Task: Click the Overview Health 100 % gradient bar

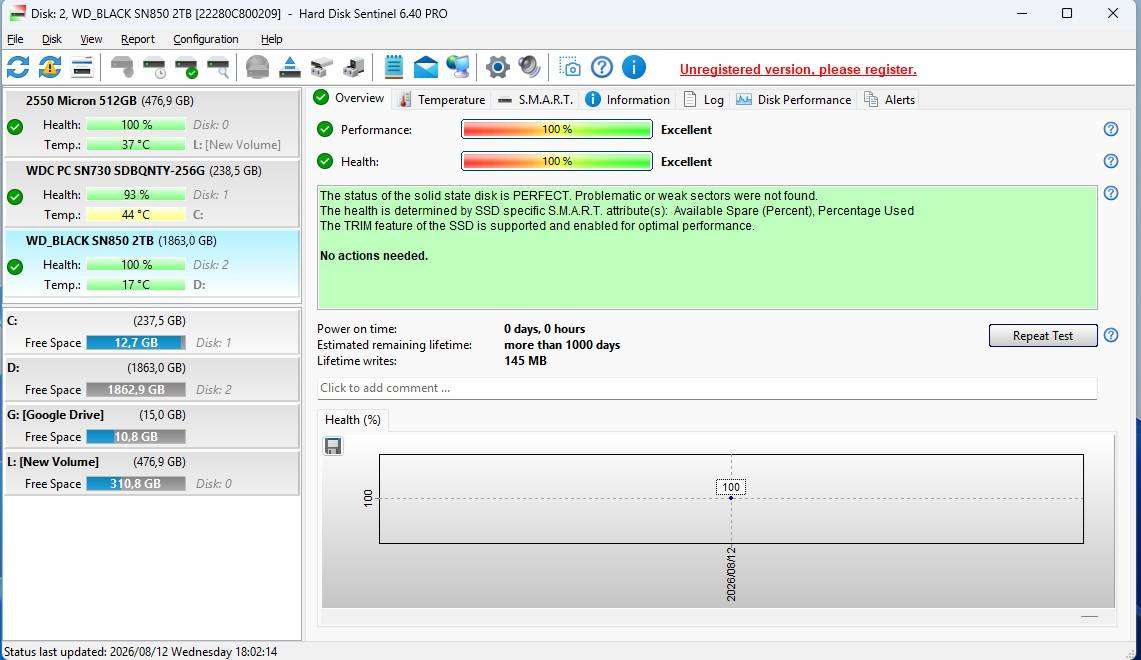Action: [x=557, y=162]
